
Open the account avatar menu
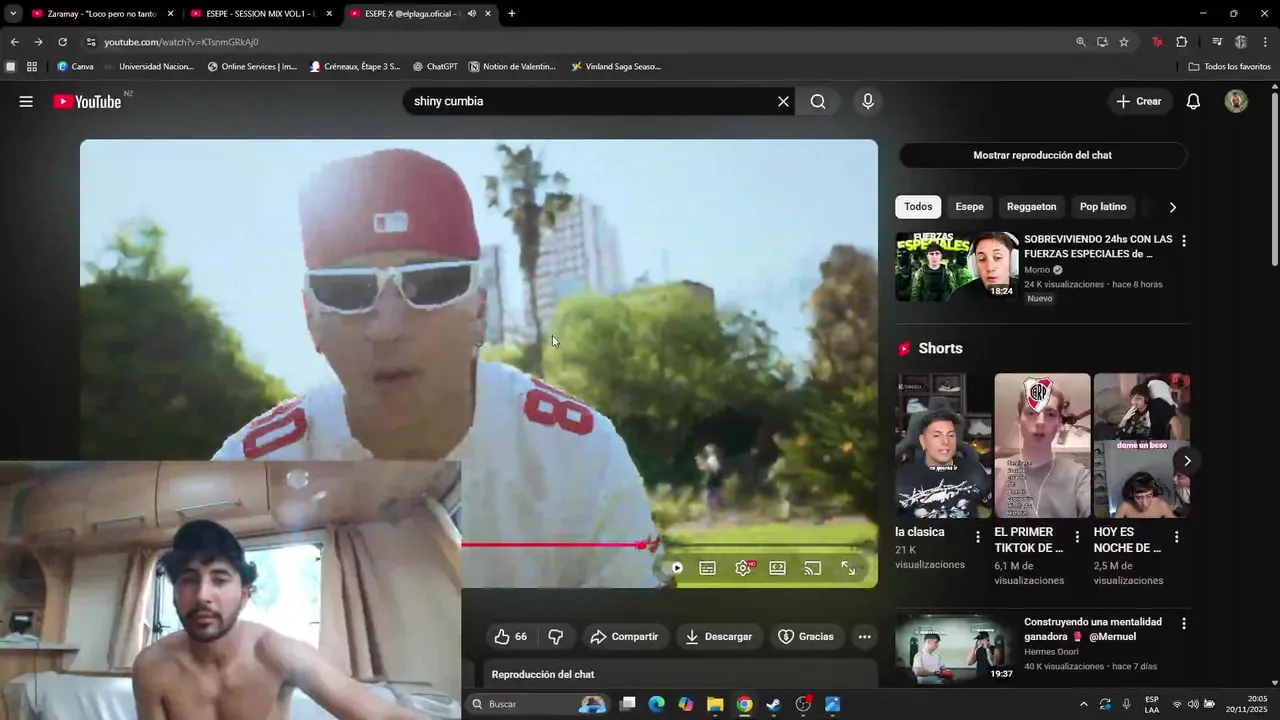click(1236, 101)
